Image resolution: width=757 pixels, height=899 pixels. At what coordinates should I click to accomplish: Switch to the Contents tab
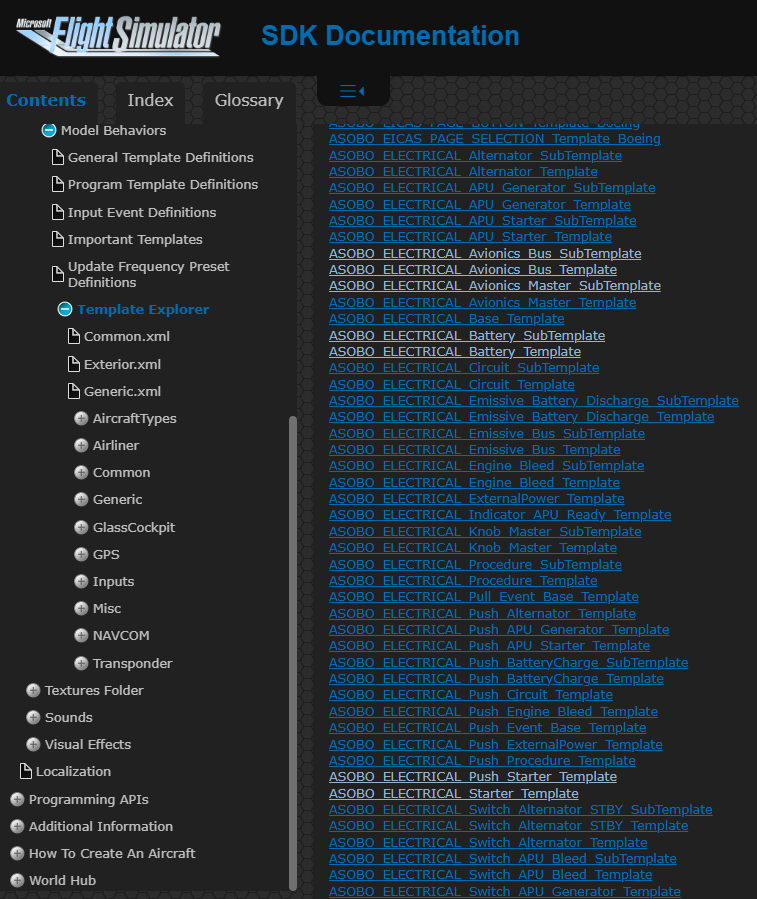tap(46, 100)
